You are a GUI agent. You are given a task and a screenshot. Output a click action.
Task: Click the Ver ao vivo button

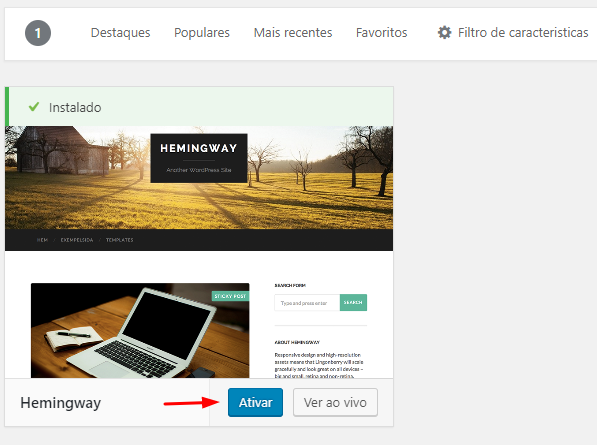(335, 402)
